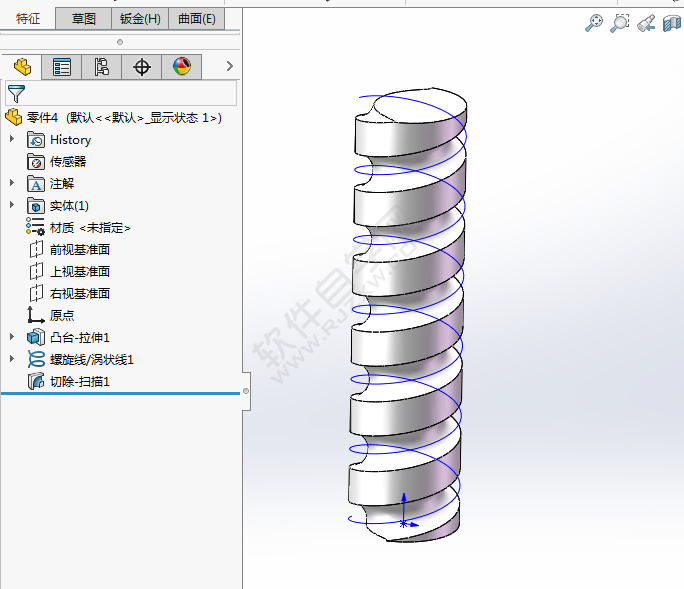
Task: Click the swept cut feature icon
Action: click(36, 381)
